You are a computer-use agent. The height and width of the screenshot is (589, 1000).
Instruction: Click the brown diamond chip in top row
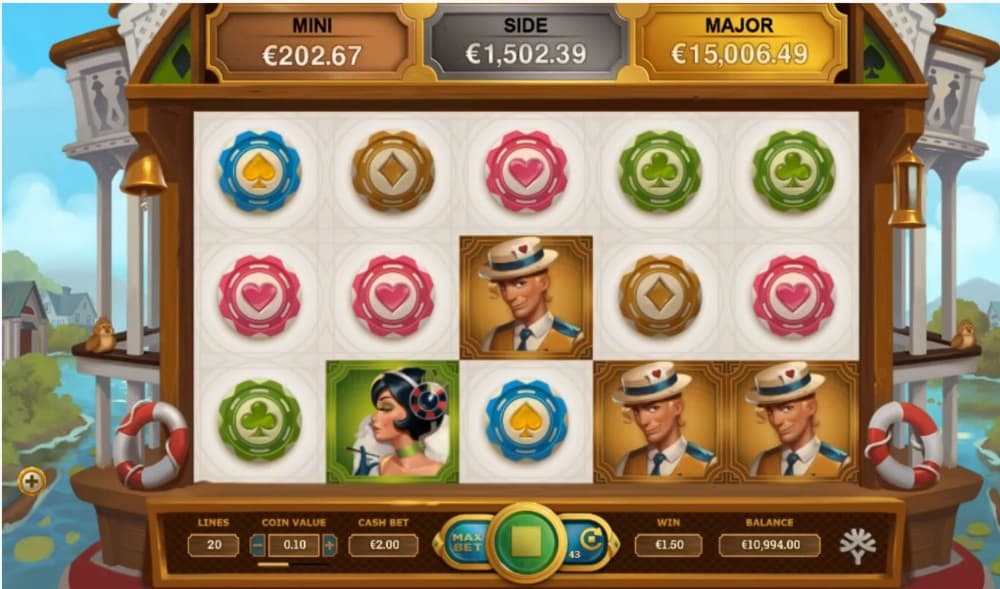pos(393,171)
